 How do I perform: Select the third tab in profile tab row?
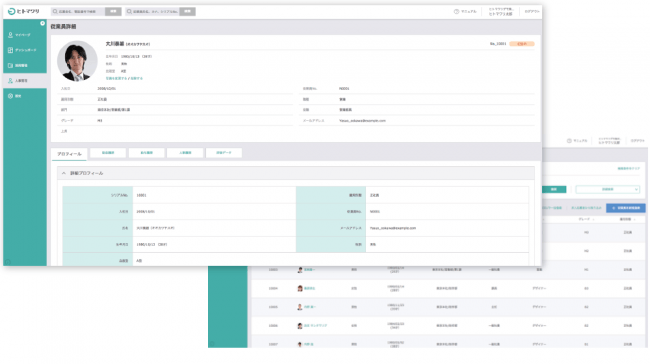coord(146,153)
